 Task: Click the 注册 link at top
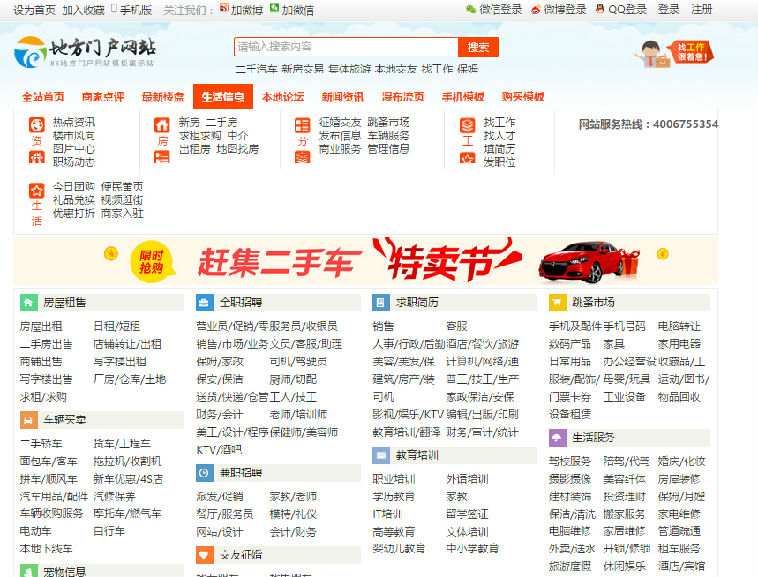click(702, 9)
